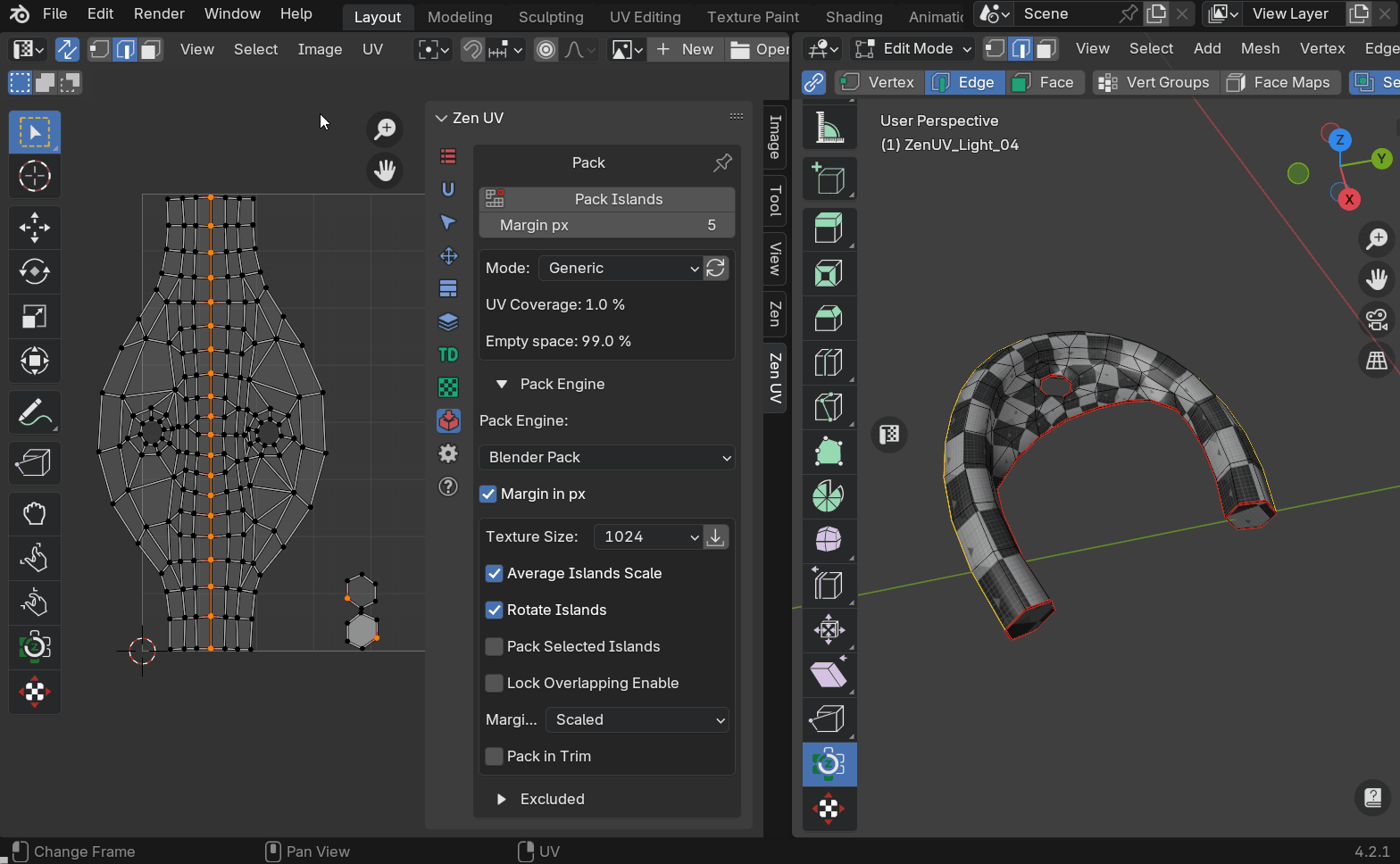Image resolution: width=1400 pixels, height=864 pixels.
Task: Select the Extrude Region tool
Action: pyautogui.click(x=829, y=229)
